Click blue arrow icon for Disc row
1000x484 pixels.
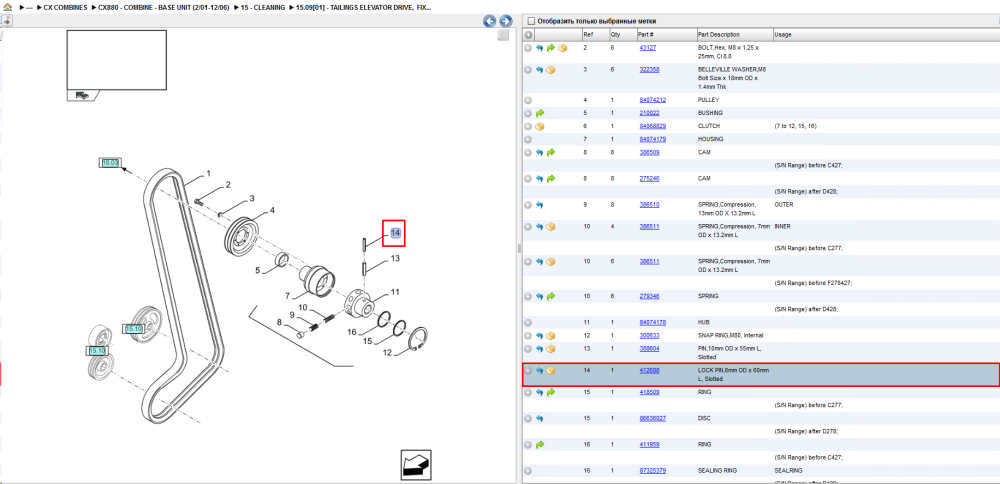coord(540,418)
